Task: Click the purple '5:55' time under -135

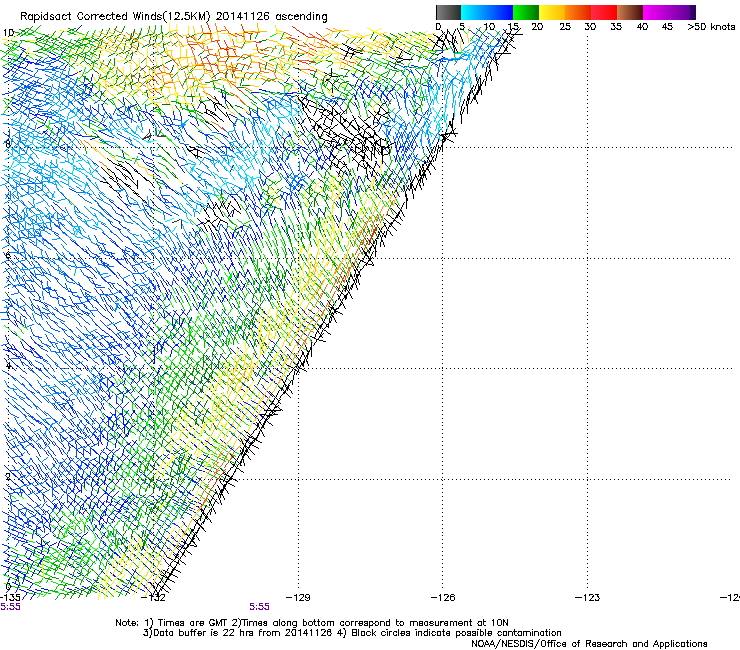Action: pyautogui.click(x=10, y=607)
